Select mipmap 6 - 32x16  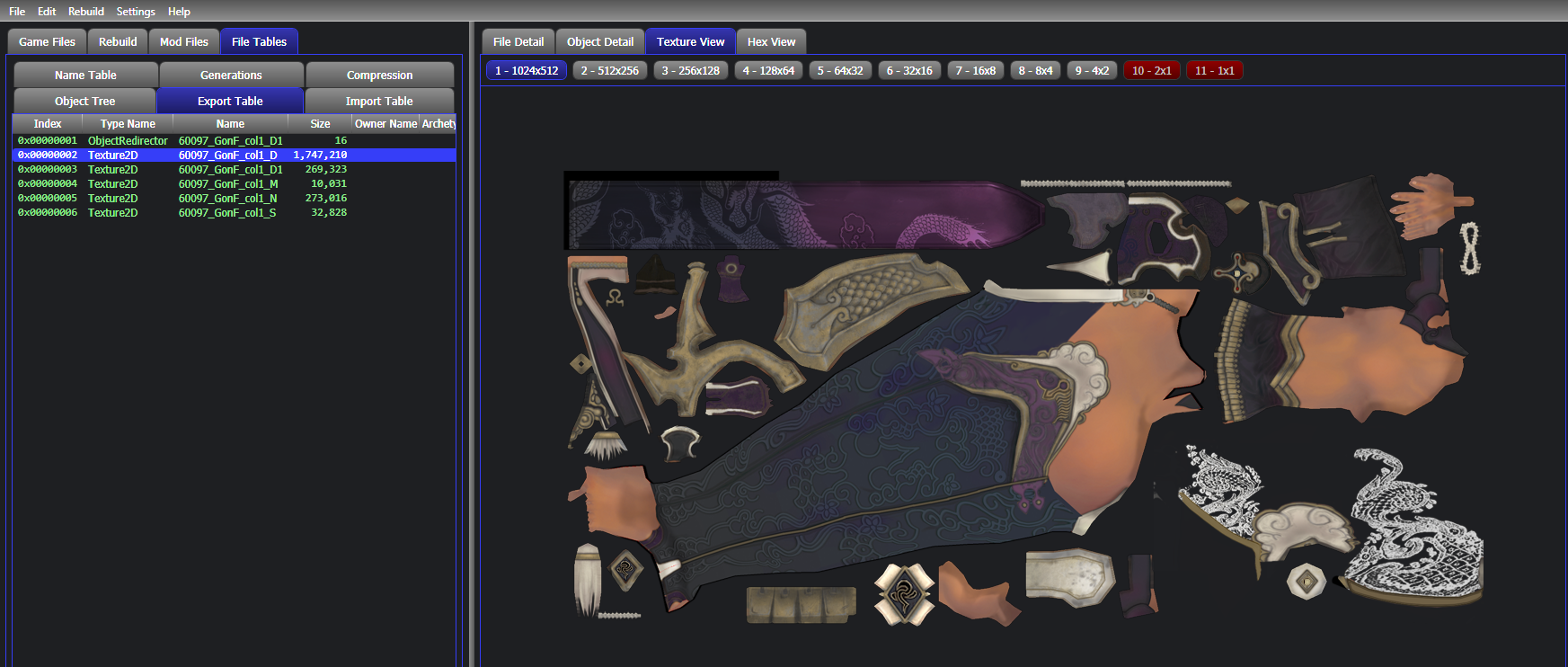909,70
